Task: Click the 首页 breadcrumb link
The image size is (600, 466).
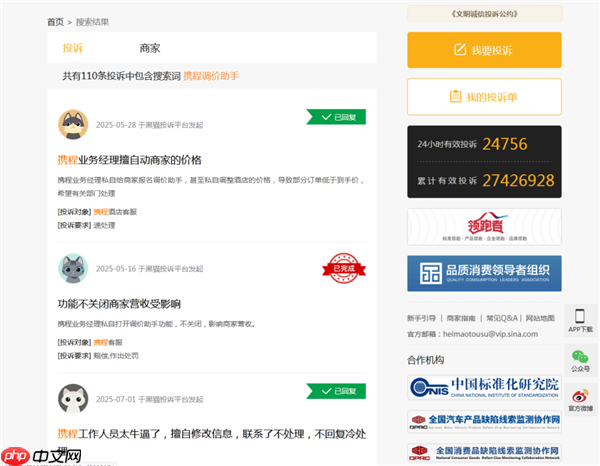Action: (x=55, y=21)
